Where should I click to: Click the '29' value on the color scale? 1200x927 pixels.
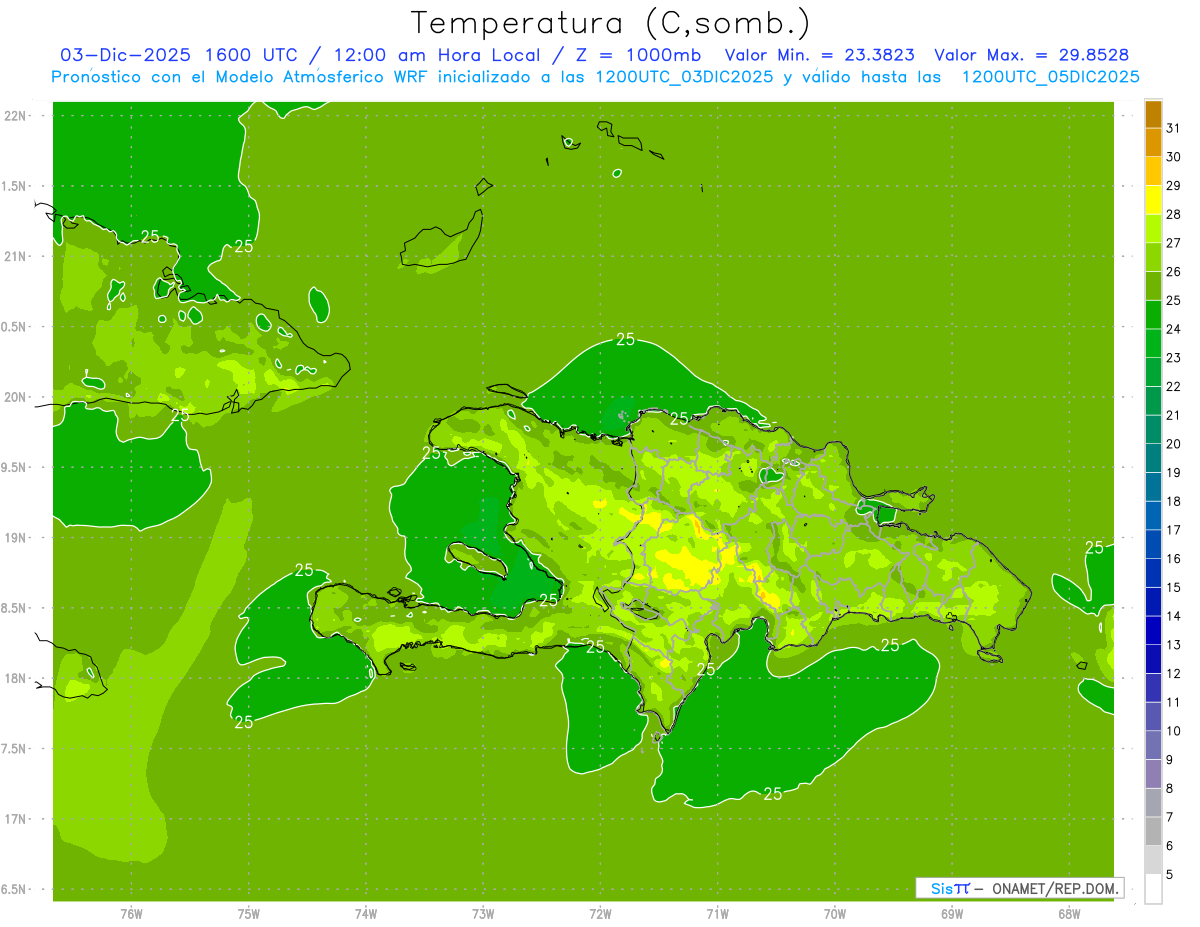[x=1174, y=186]
